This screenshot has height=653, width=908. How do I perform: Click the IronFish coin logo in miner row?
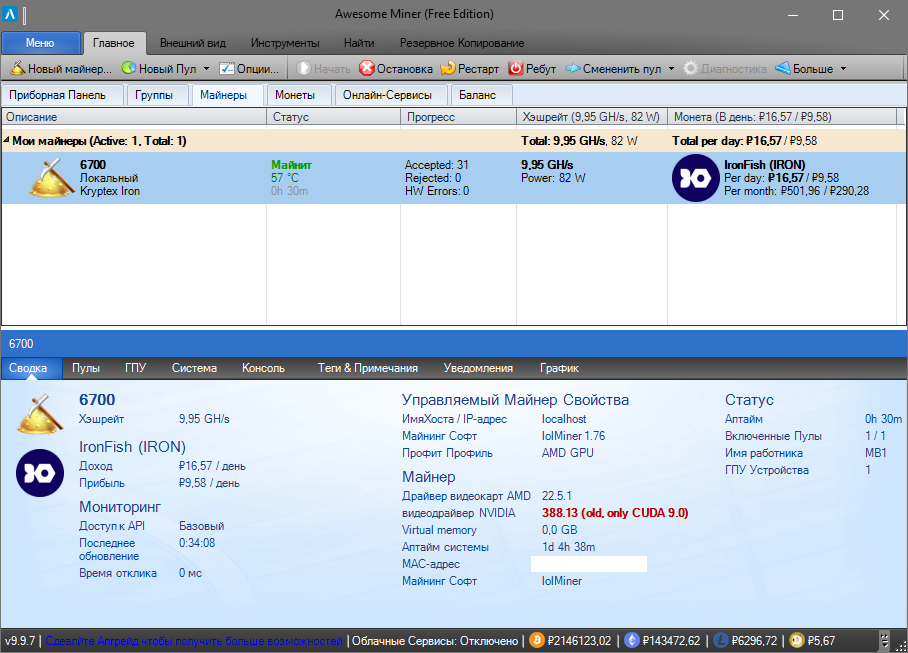pos(695,178)
